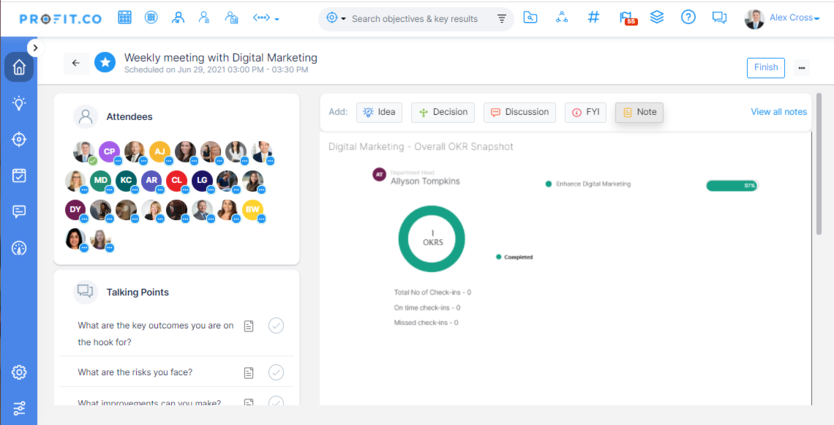The width and height of the screenshot is (834, 425).
Task: Click the search objectives and key results field
Action: tap(415, 19)
